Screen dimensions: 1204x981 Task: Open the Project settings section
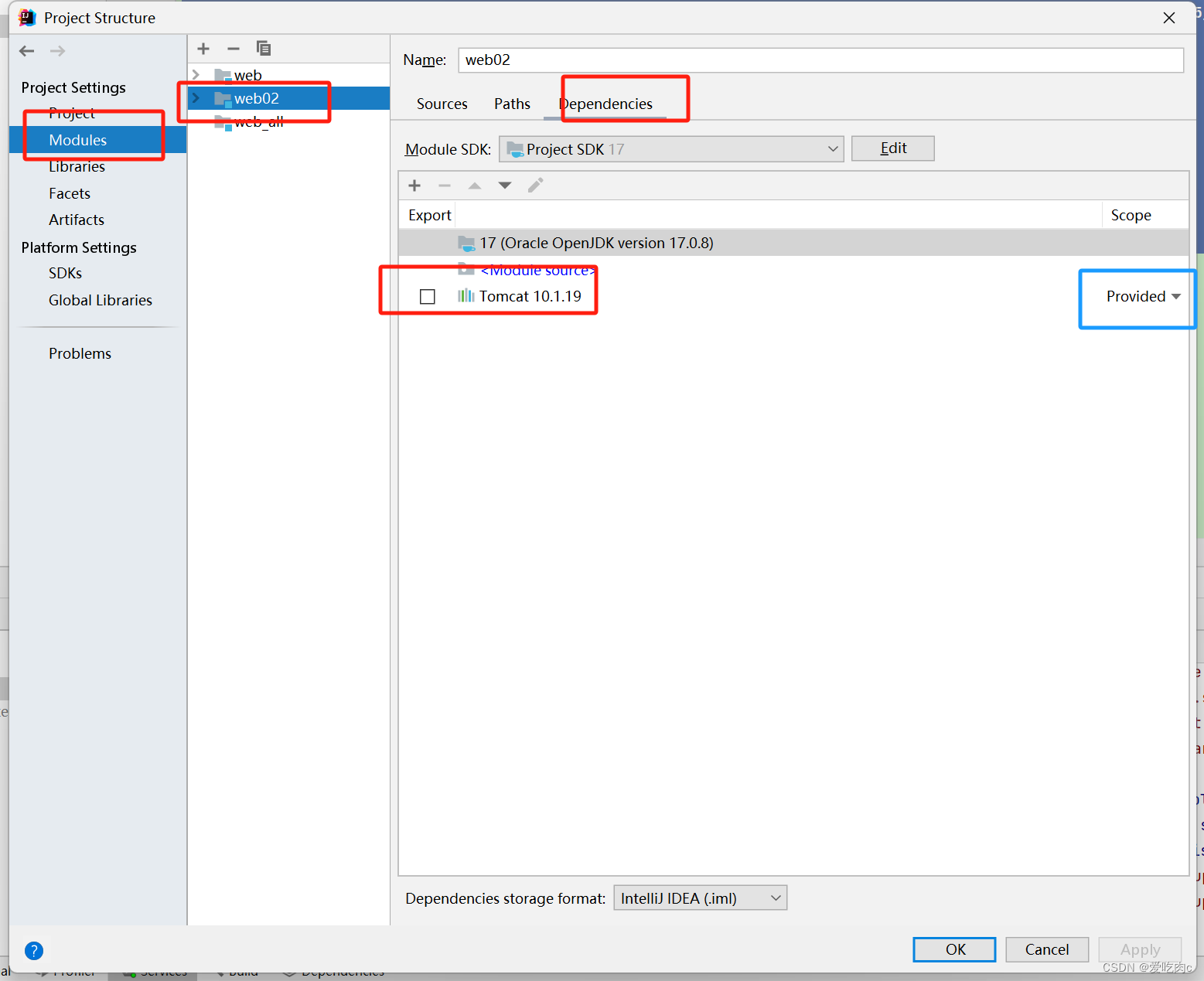pos(72,114)
